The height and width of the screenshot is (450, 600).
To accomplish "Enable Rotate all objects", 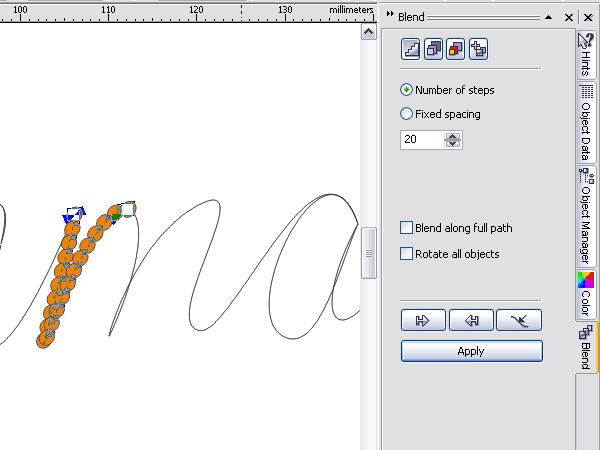I will [x=450, y=254].
